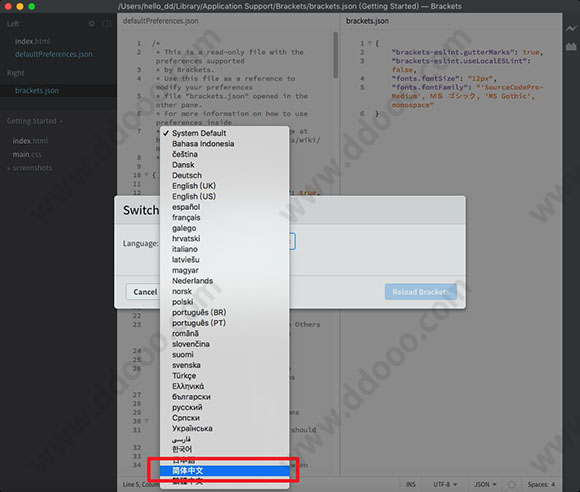Click Spaces: 4 indentation setting
Image resolution: width=580 pixels, height=492 pixels.
pyautogui.click(x=541, y=484)
